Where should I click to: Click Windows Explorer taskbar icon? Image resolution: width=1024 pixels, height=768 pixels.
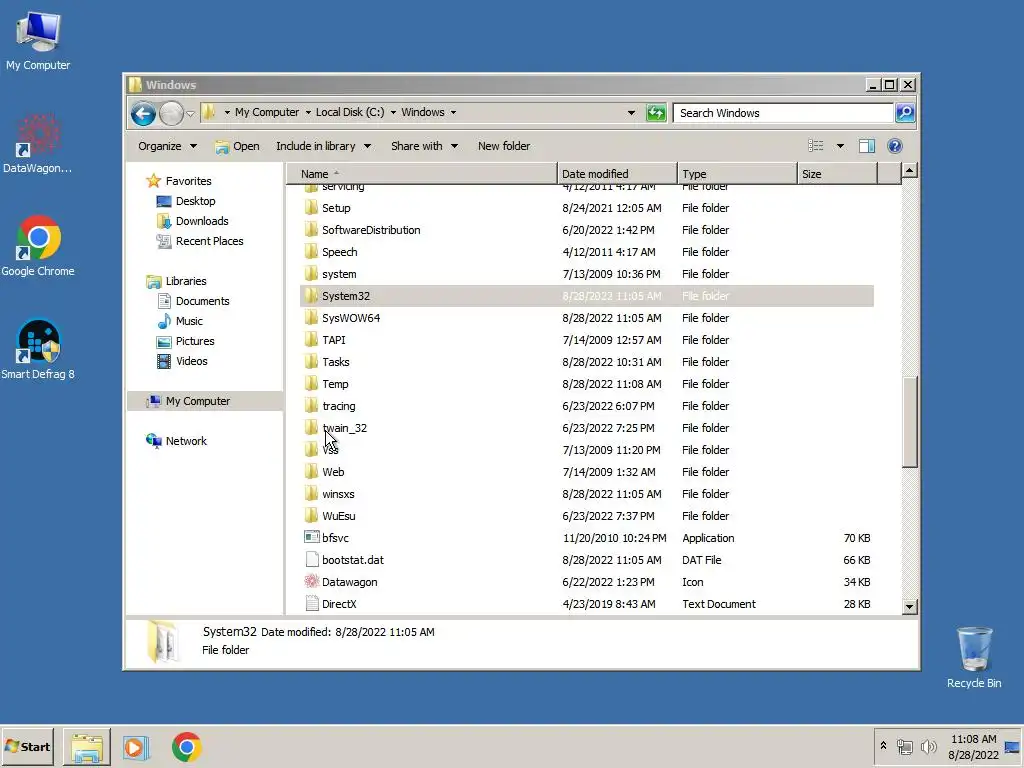click(87, 747)
